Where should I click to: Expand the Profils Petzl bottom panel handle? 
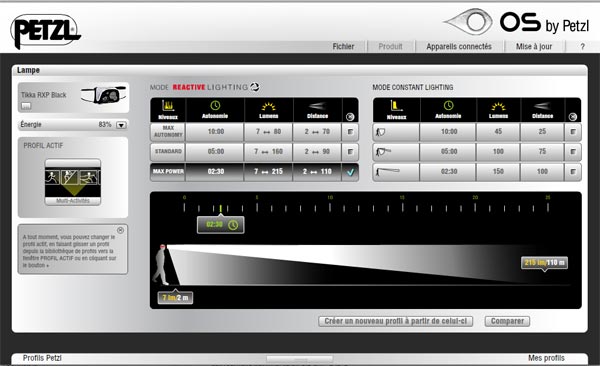click(300, 359)
